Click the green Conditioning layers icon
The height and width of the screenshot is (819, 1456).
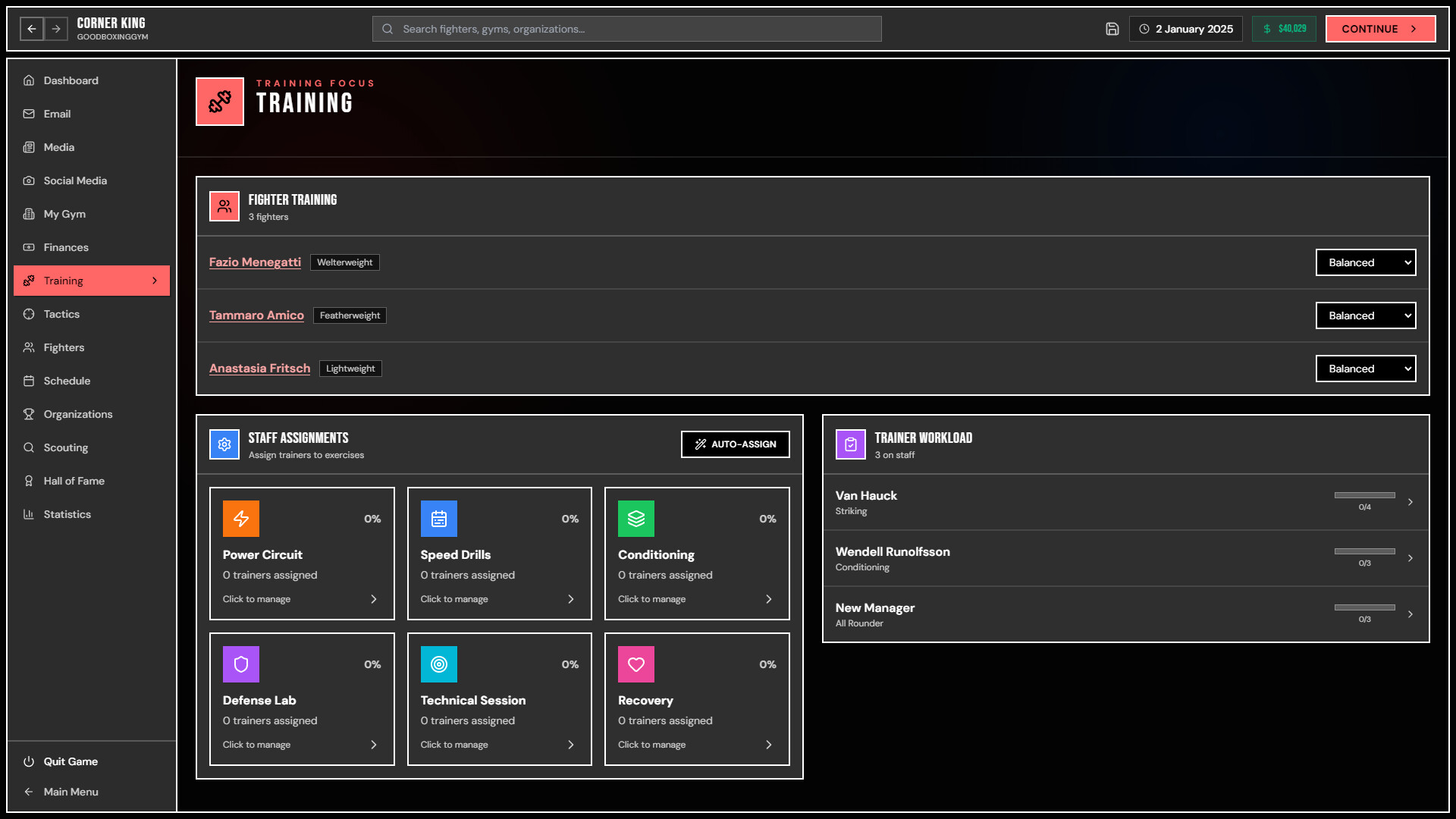pos(636,519)
